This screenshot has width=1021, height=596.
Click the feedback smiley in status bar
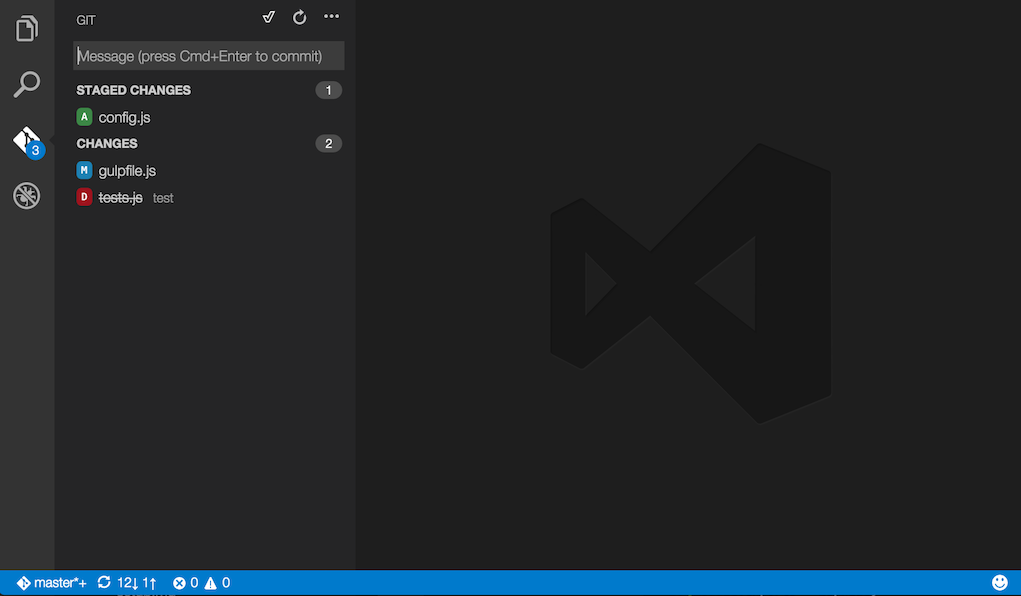click(999, 581)
